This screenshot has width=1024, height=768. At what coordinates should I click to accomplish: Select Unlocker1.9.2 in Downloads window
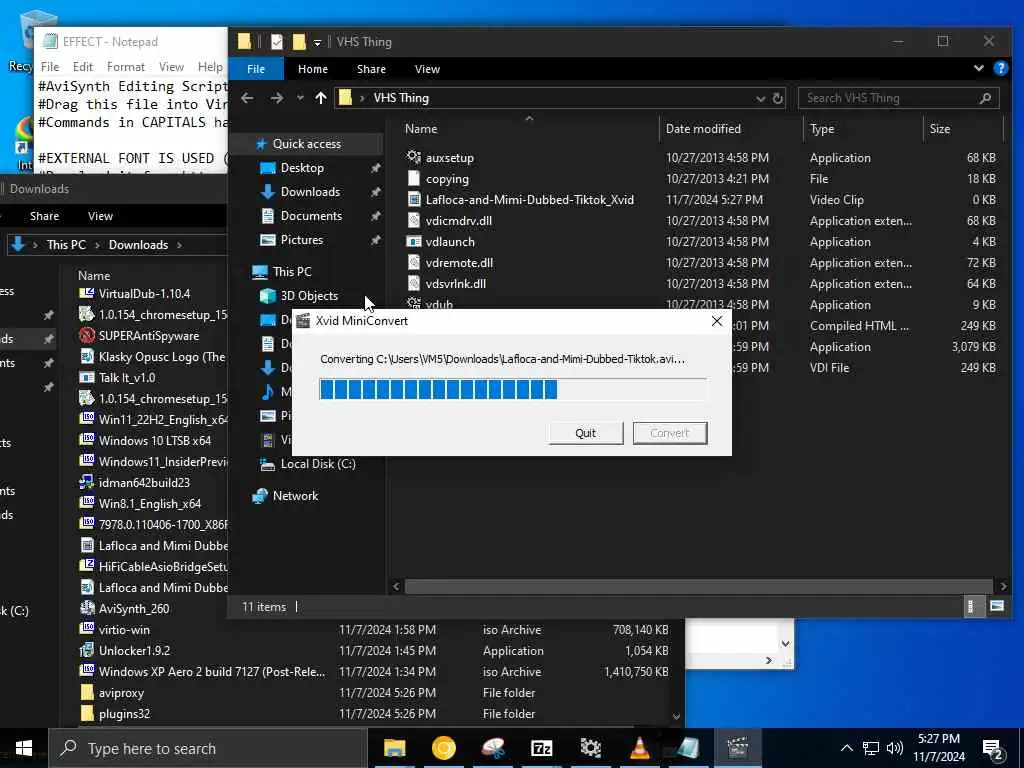(135, 650)
